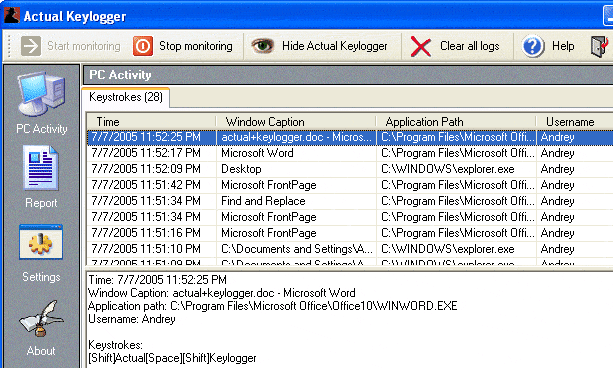Click the Start monitoring arrow icon
The width and height of the screenshot is (613, 368).
pos(31,46)
